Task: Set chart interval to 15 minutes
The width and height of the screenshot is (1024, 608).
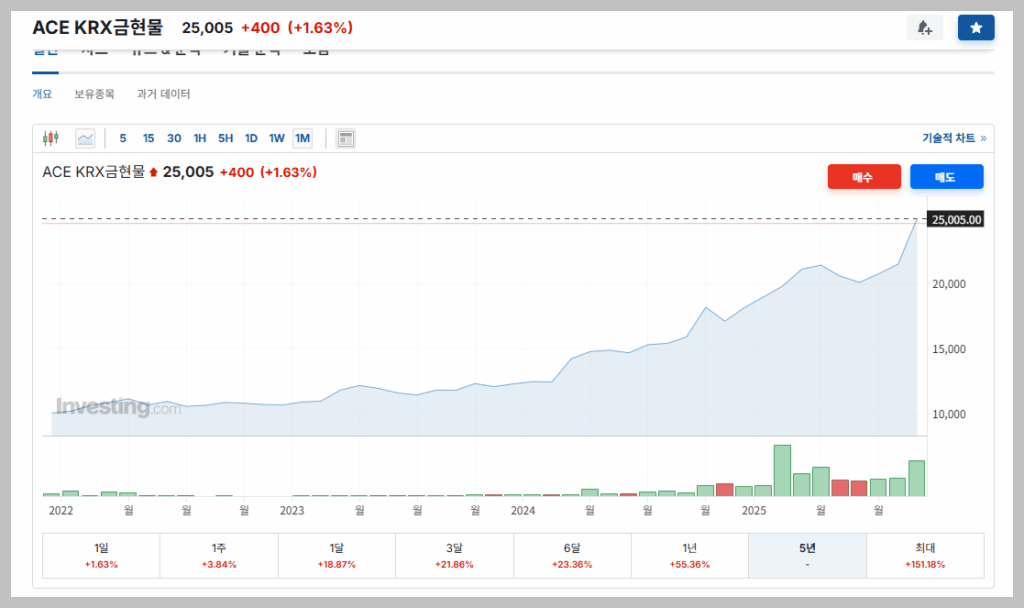Action: tap(148, 138)
